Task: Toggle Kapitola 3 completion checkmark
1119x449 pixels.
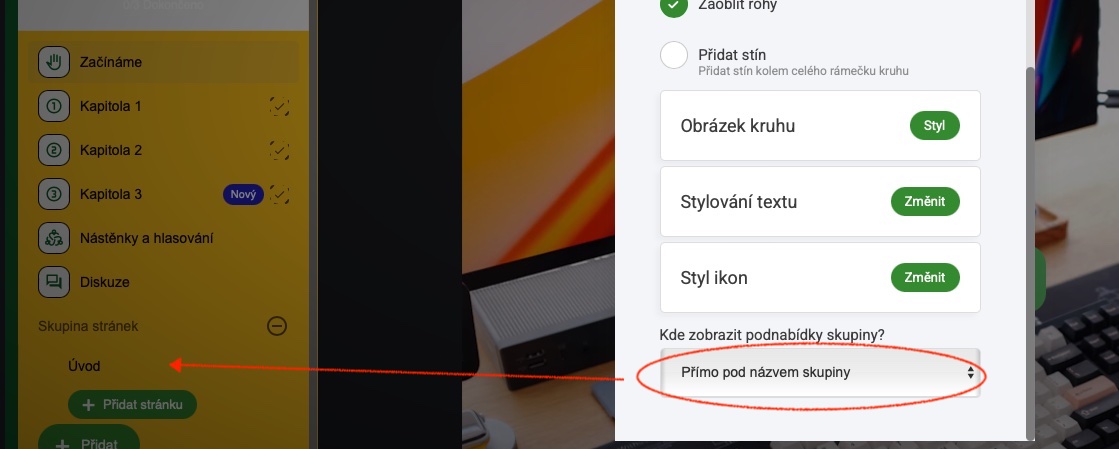Action: [x=279, y=194]
